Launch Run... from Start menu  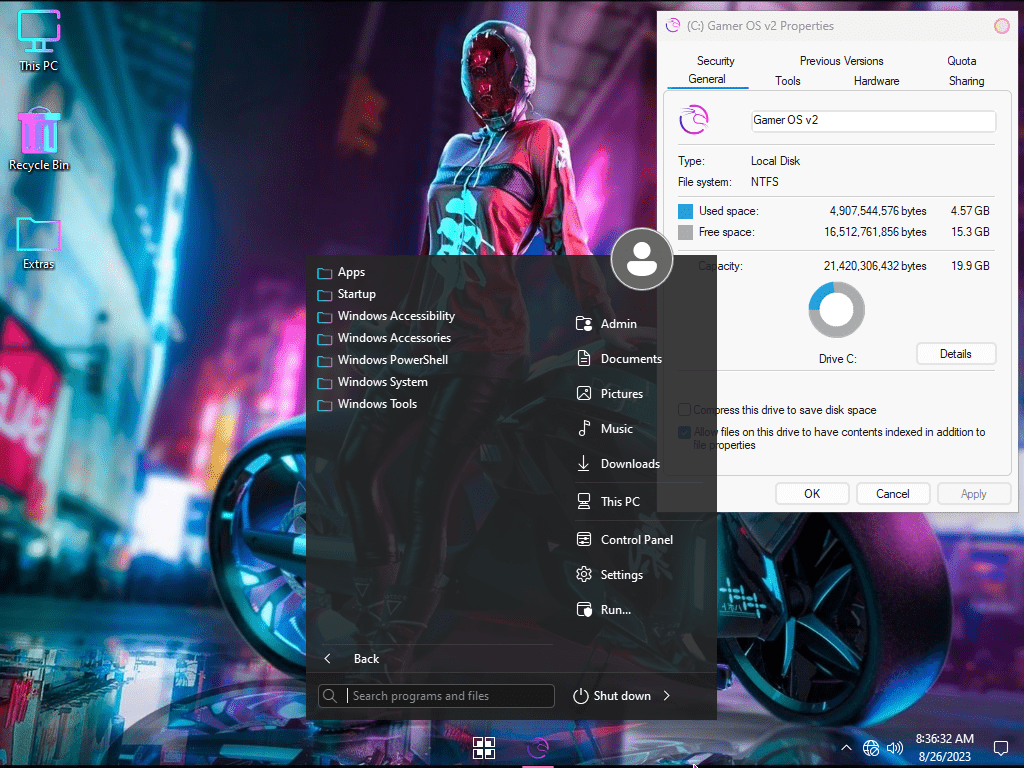click(603, 610)
